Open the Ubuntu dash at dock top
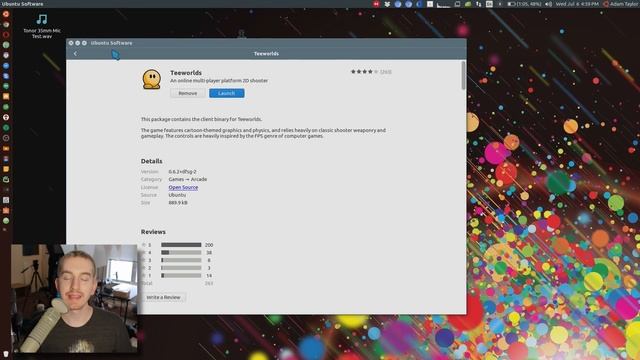Screen dimensions: 640x360 pos(6,14)
